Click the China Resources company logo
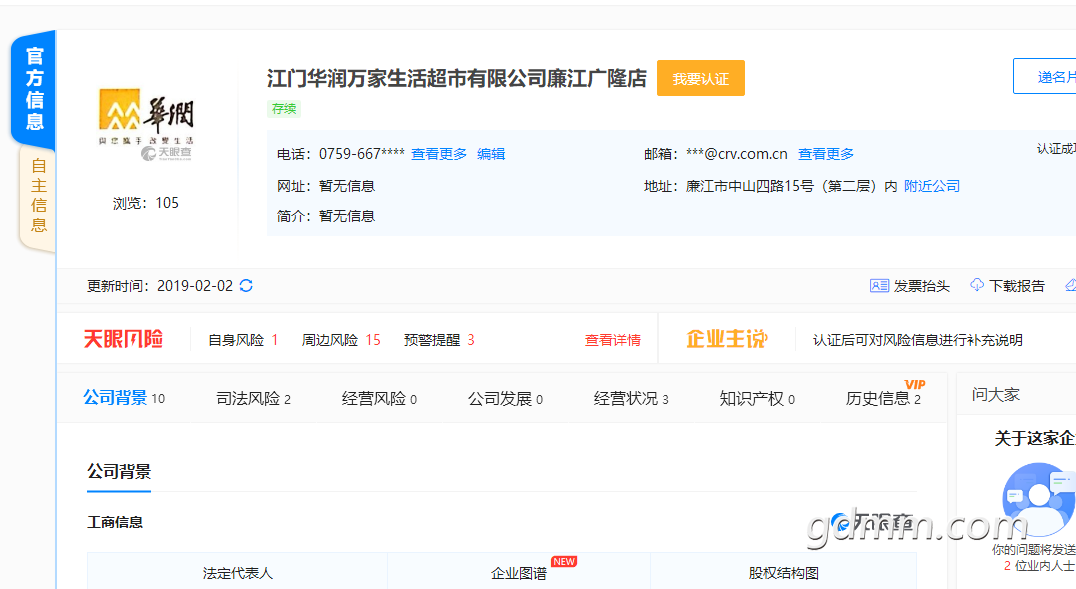This screenshot has height=589, width=1076. click(x=146, y=124)
